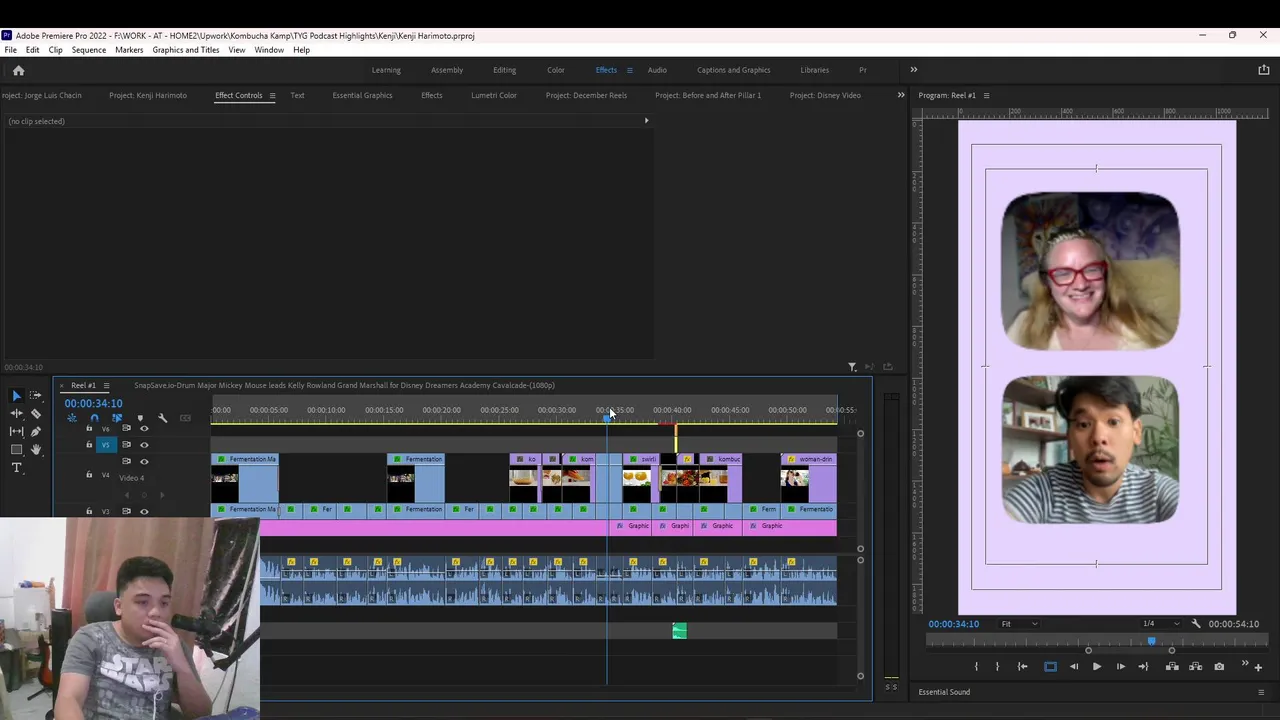Open timeline display settings wrench

click(x=162, y=418)
